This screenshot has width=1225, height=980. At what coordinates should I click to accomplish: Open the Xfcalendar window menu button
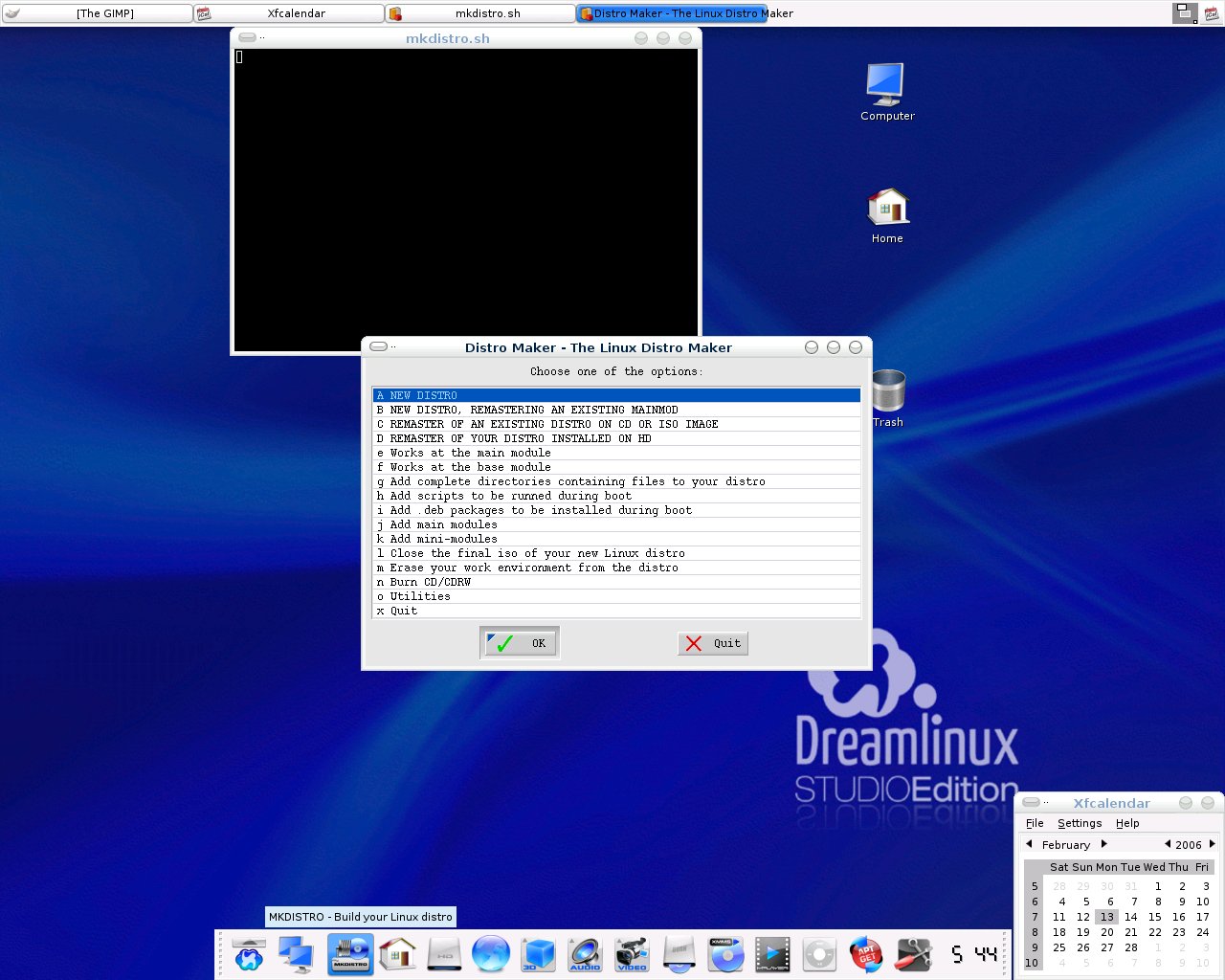click(x=1031, y=802)
